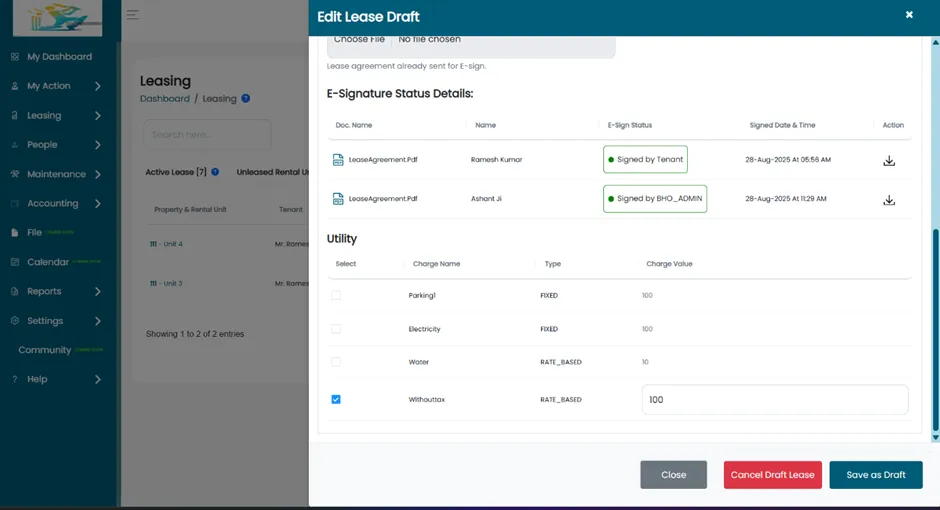This screenshot has height=510, width=940.
Task: Click the People sidebar icon
Action: (14, 144)
